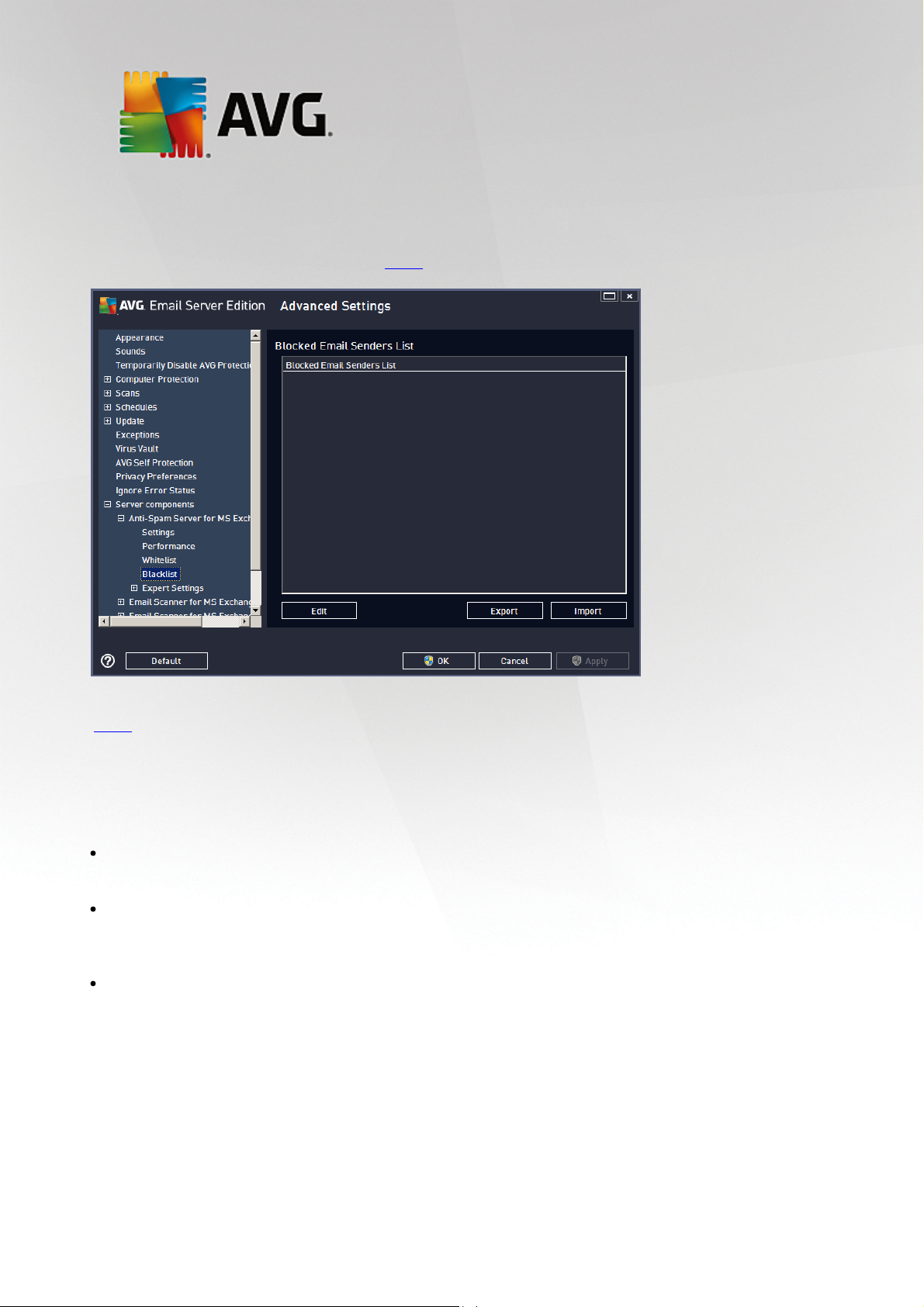
Task: Close the Advanced Settings window
Action: coord(629,296)
